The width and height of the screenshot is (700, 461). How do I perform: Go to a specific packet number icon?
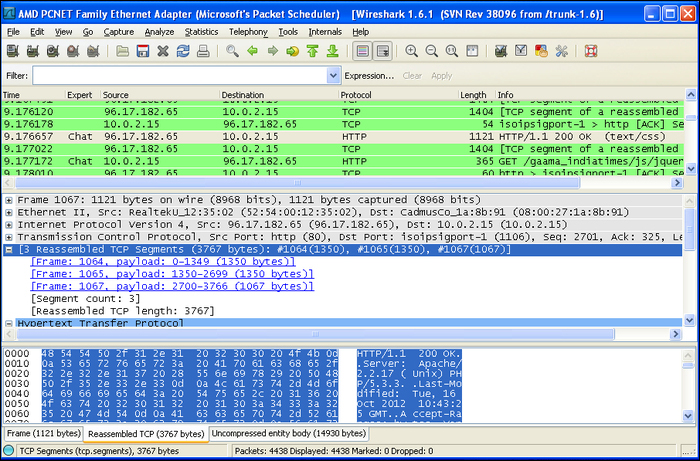[292, 51]
